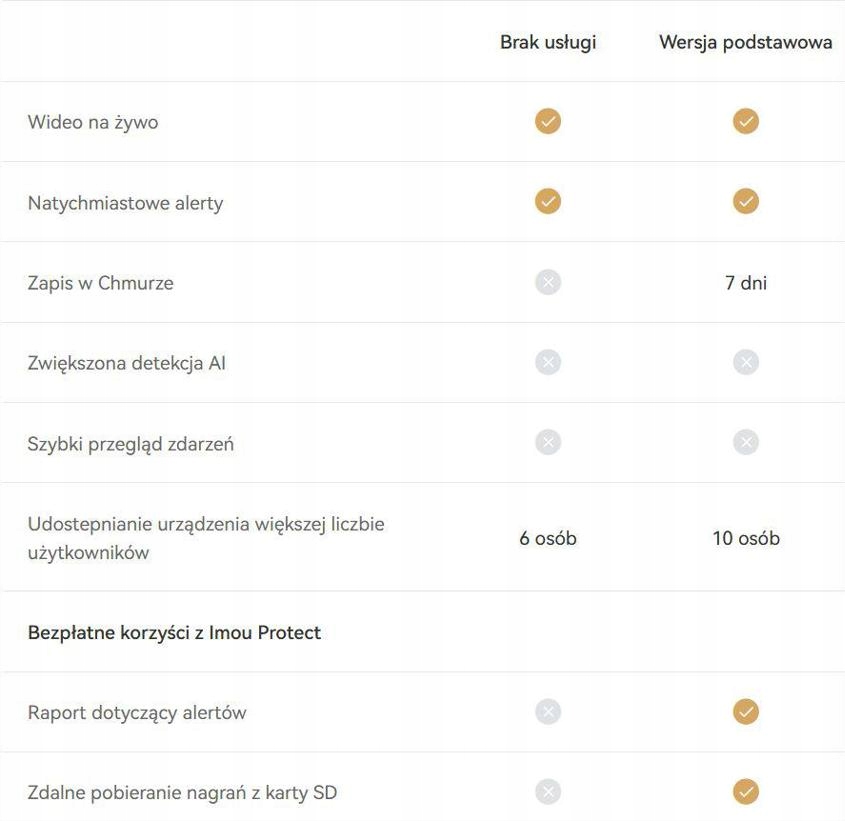Click Zwiększona detekcja AI cross under Wersja podstawowa
The image size is (845, 821).
tap(746, 362)
